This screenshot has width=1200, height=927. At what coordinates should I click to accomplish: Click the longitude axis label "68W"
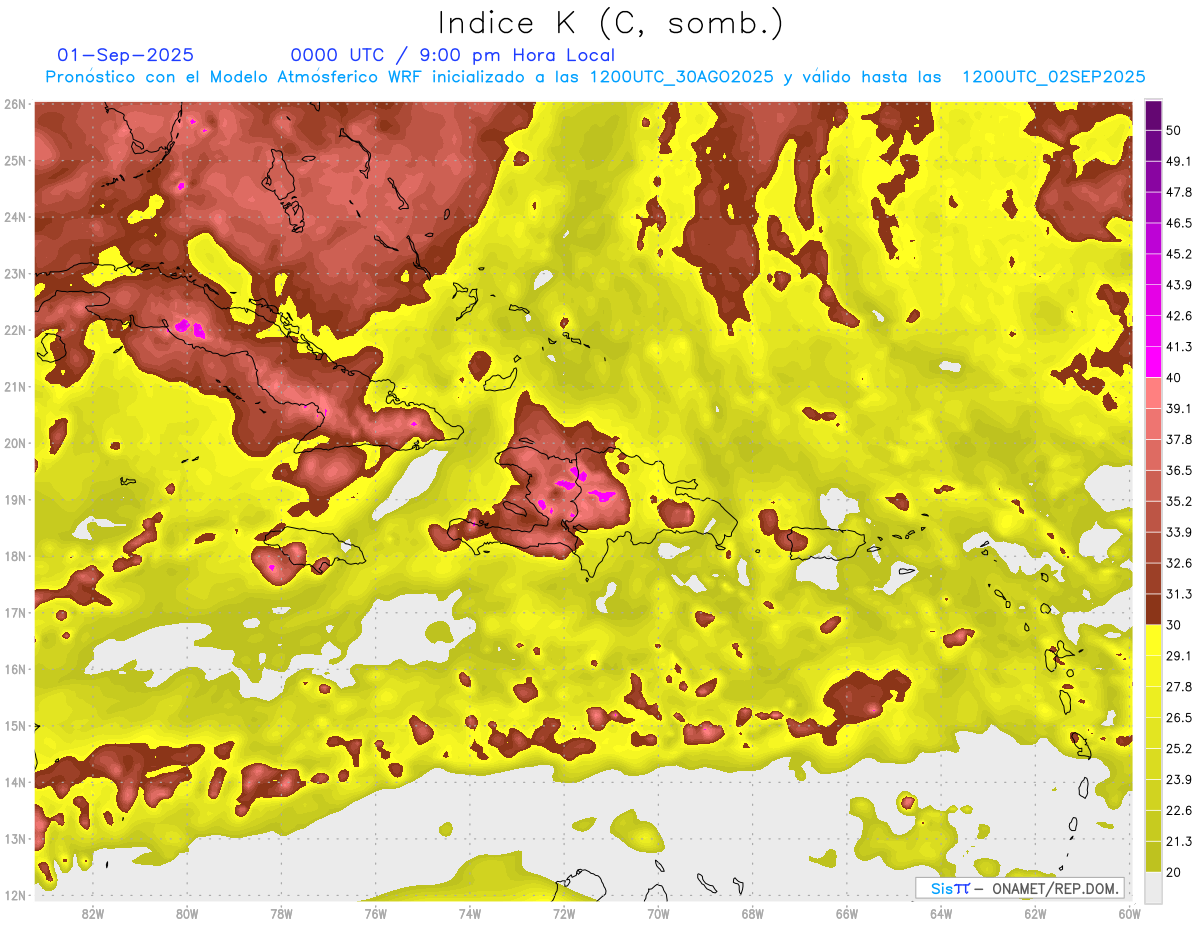(x=752, y=913)
